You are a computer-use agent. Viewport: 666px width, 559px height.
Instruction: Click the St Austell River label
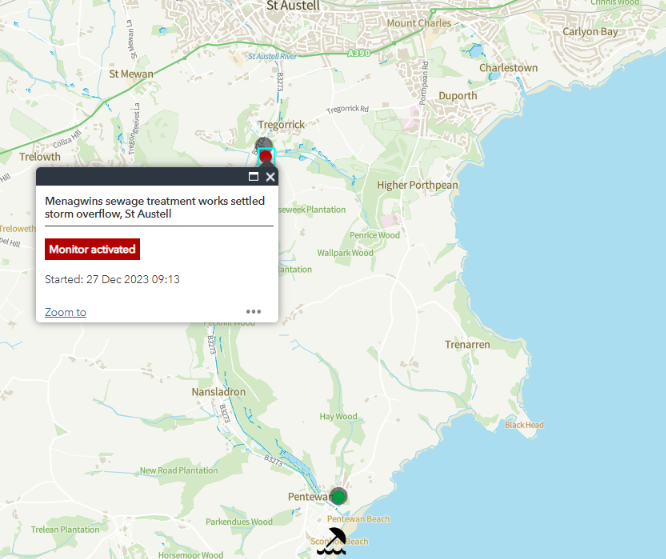click(272, 56)
